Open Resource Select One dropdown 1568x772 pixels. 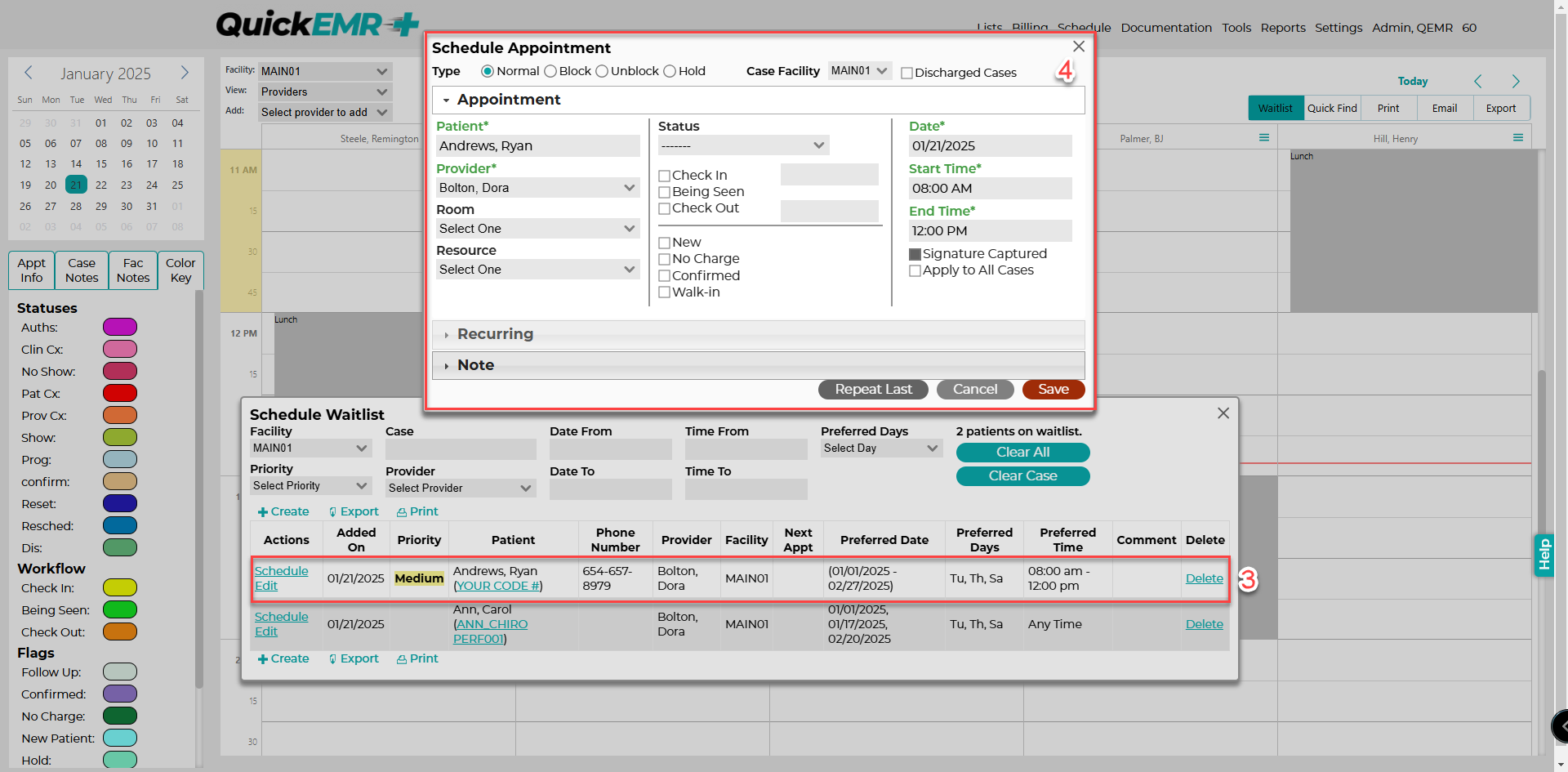537,270
